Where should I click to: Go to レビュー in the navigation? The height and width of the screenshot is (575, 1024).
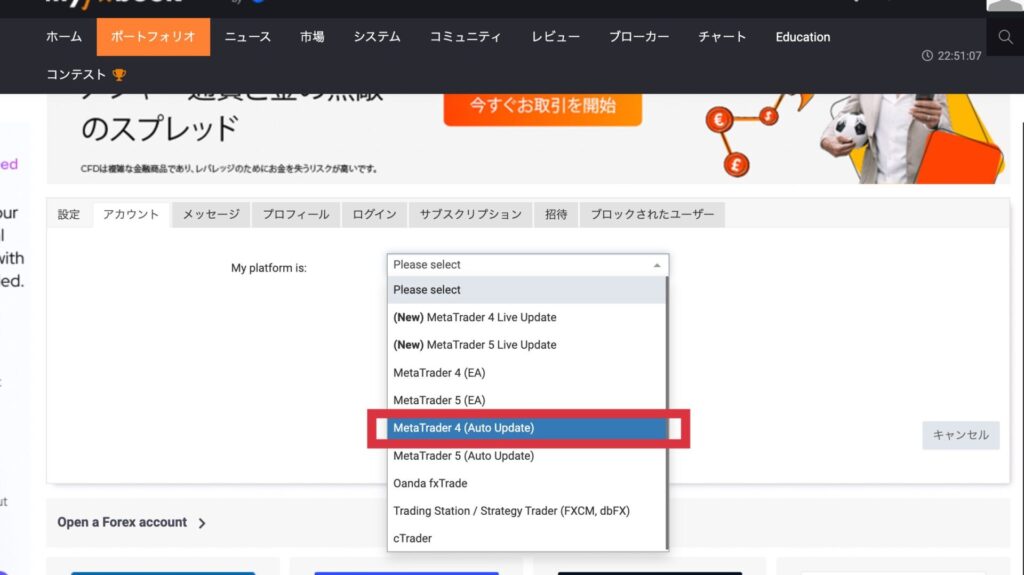point(555,37)
